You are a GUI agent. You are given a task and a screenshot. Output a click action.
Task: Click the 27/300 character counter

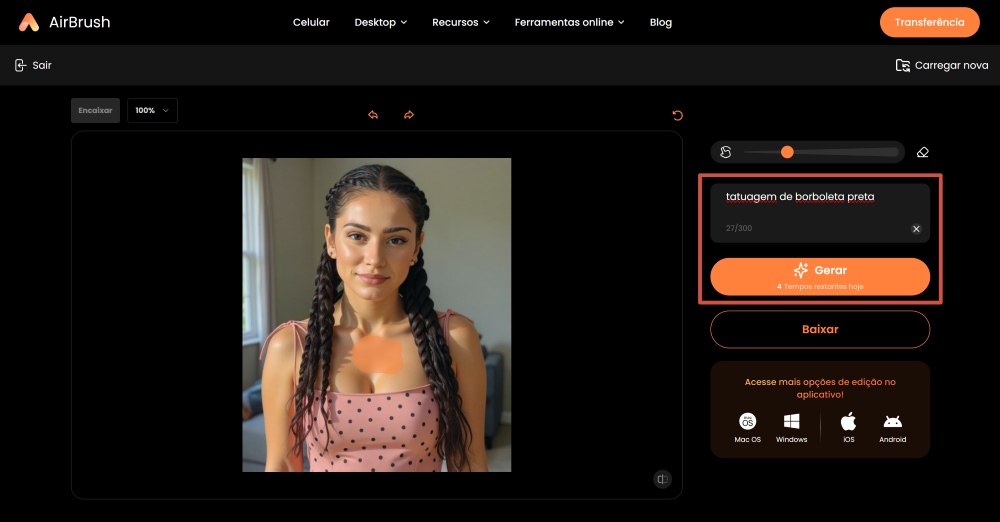coord(739,228)
